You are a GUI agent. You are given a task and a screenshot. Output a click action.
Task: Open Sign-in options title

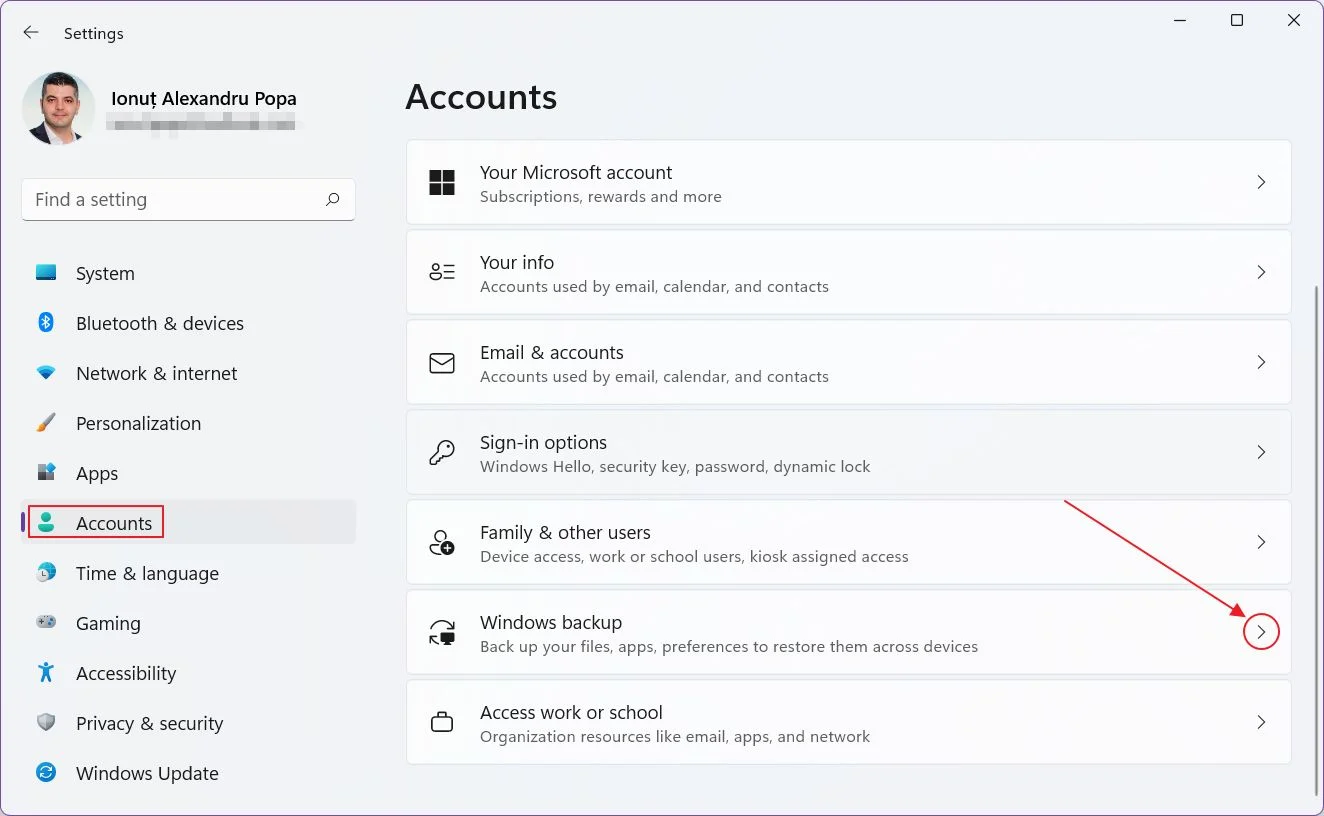pos(543,442)
